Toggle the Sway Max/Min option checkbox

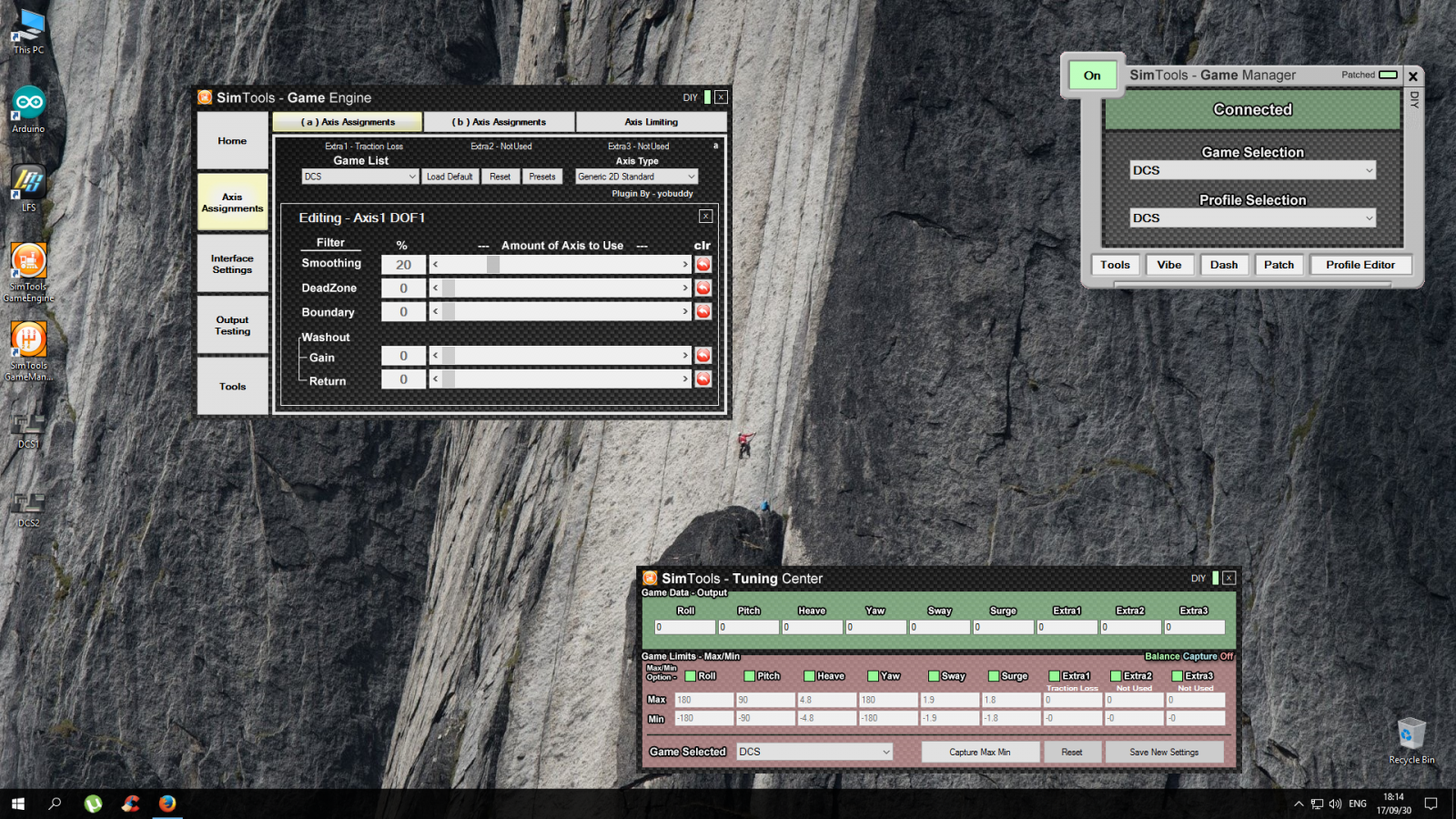(934, 676)
